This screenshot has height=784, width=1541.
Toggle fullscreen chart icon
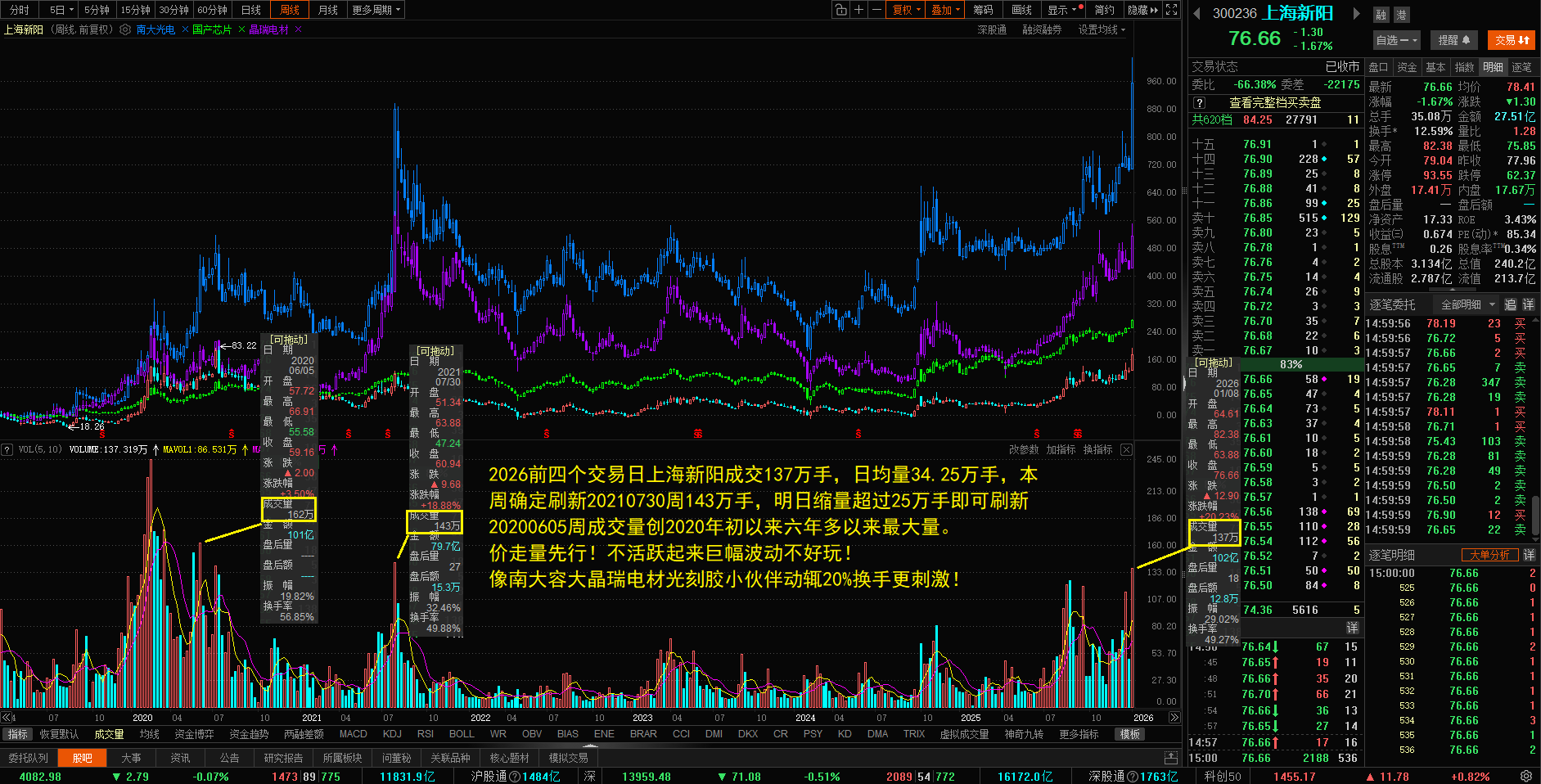(x=1172, y=10)
